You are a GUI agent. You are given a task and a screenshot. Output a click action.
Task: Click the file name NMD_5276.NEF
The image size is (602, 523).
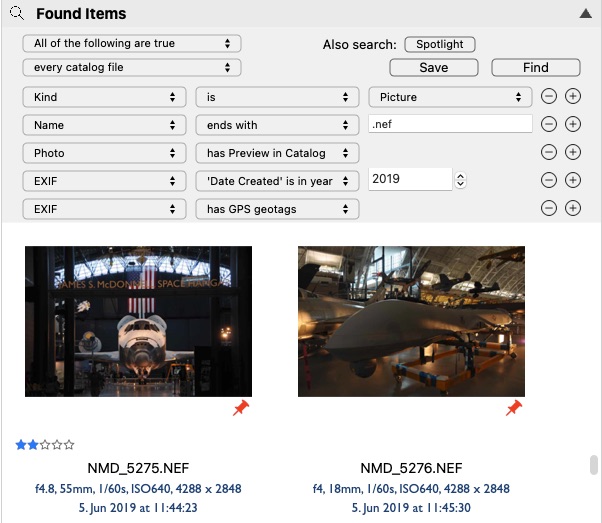[x=411, y=468]
